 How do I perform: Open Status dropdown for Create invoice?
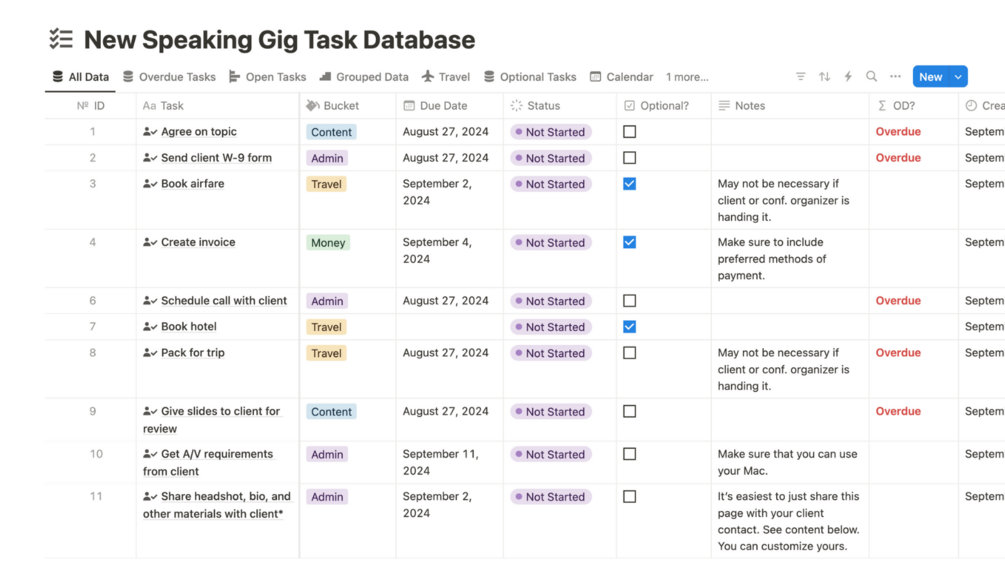point(550,243)
